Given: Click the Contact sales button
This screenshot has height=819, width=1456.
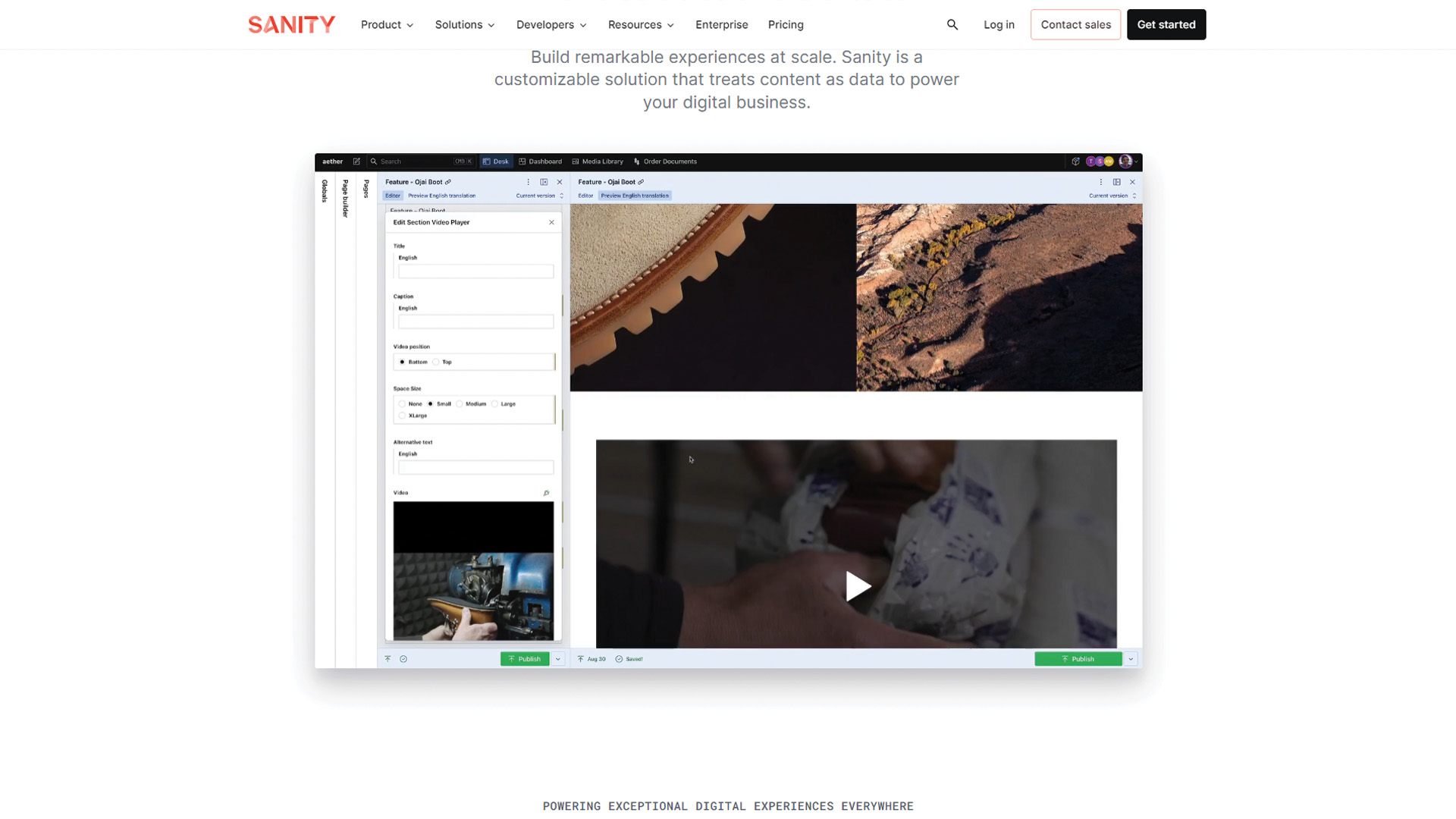Looking at the screenshot, I should [1075, 24].
